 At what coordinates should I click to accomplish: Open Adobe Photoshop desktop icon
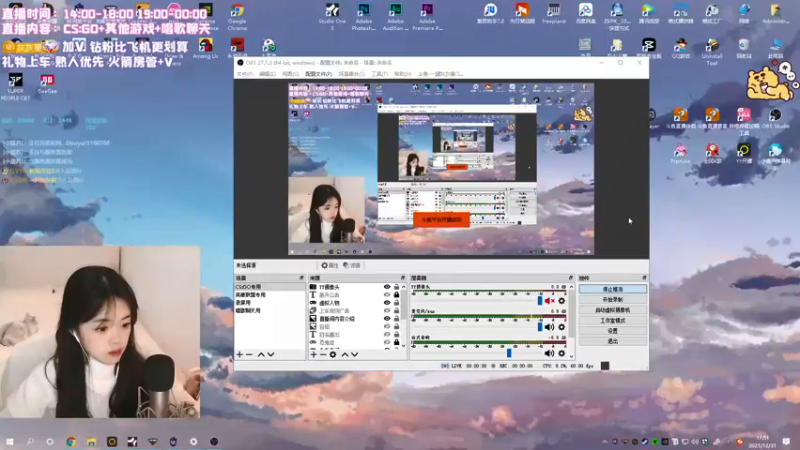pyautogui.click(x=364, y=17)
